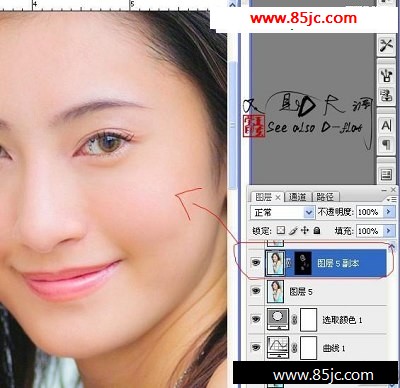Click link icon on 图层 5 副本 layer
This screenshot has height=388, width=400.
tap(289, 263)
